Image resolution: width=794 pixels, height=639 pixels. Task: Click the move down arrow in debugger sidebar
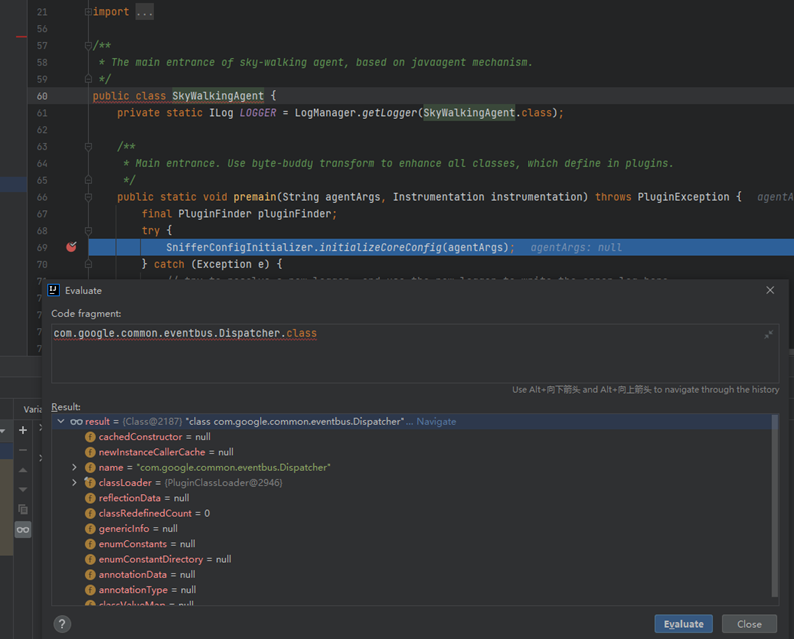[x=23, y=489]
